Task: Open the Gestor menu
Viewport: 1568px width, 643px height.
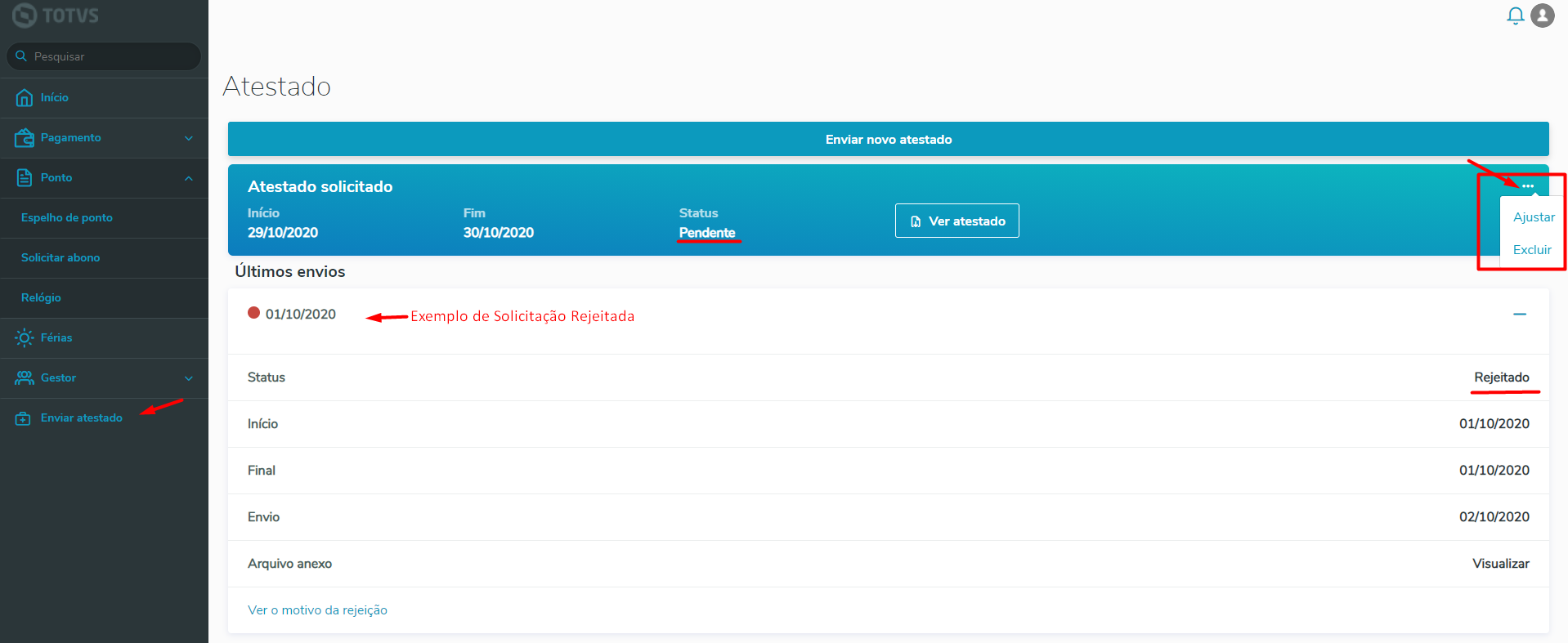Action: tap(58, 377)
